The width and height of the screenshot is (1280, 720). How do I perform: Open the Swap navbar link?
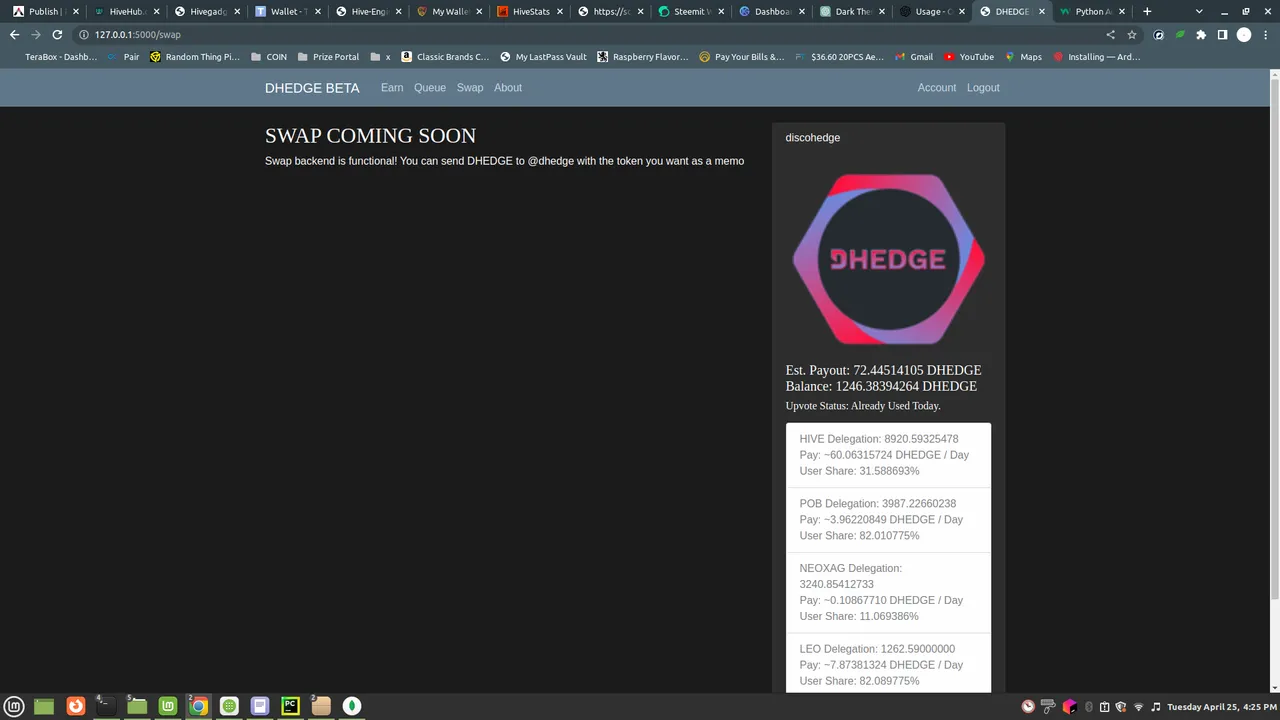[x=470, y=88]
